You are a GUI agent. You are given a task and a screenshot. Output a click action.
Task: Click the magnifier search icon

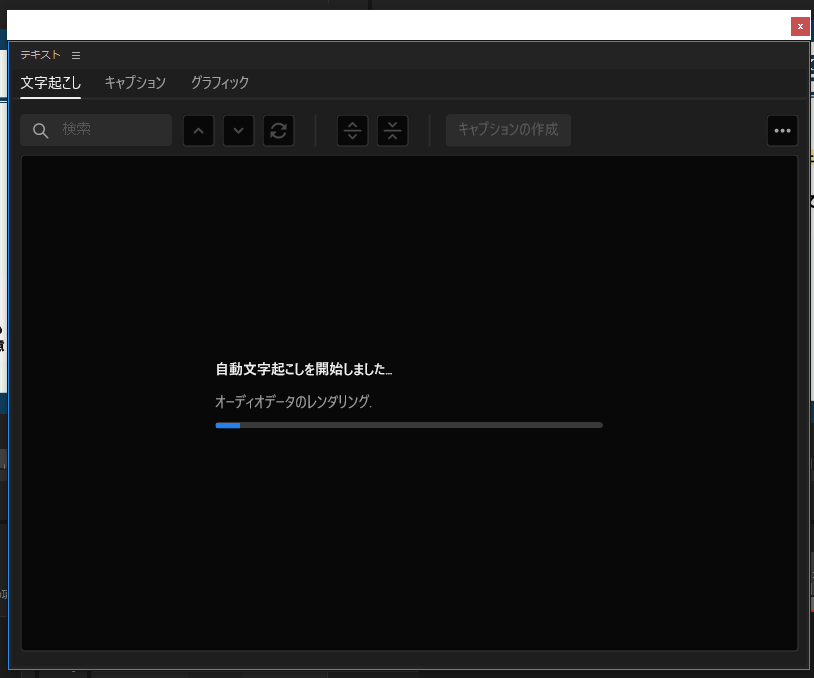(41, 131)
